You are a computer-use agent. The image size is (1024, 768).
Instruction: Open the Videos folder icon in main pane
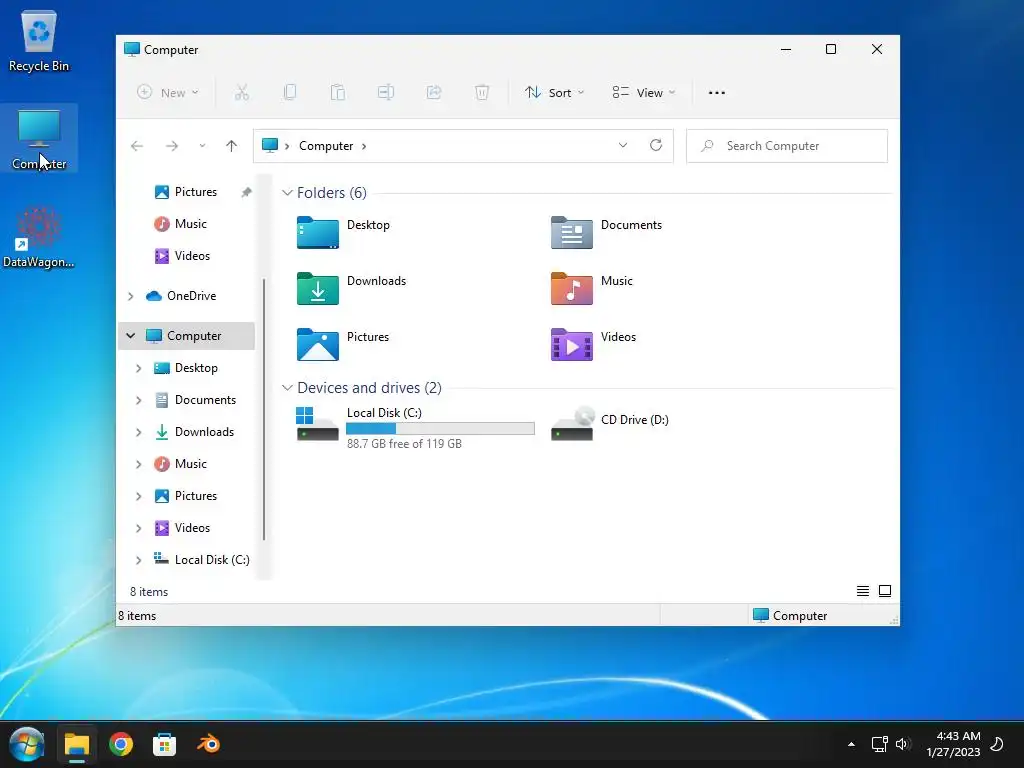(571, 344)
